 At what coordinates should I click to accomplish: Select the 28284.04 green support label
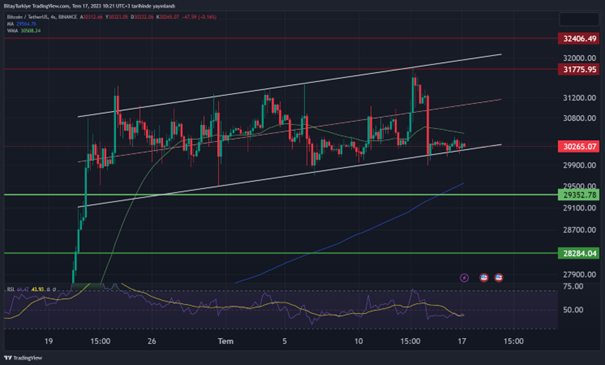pos(578,253)
